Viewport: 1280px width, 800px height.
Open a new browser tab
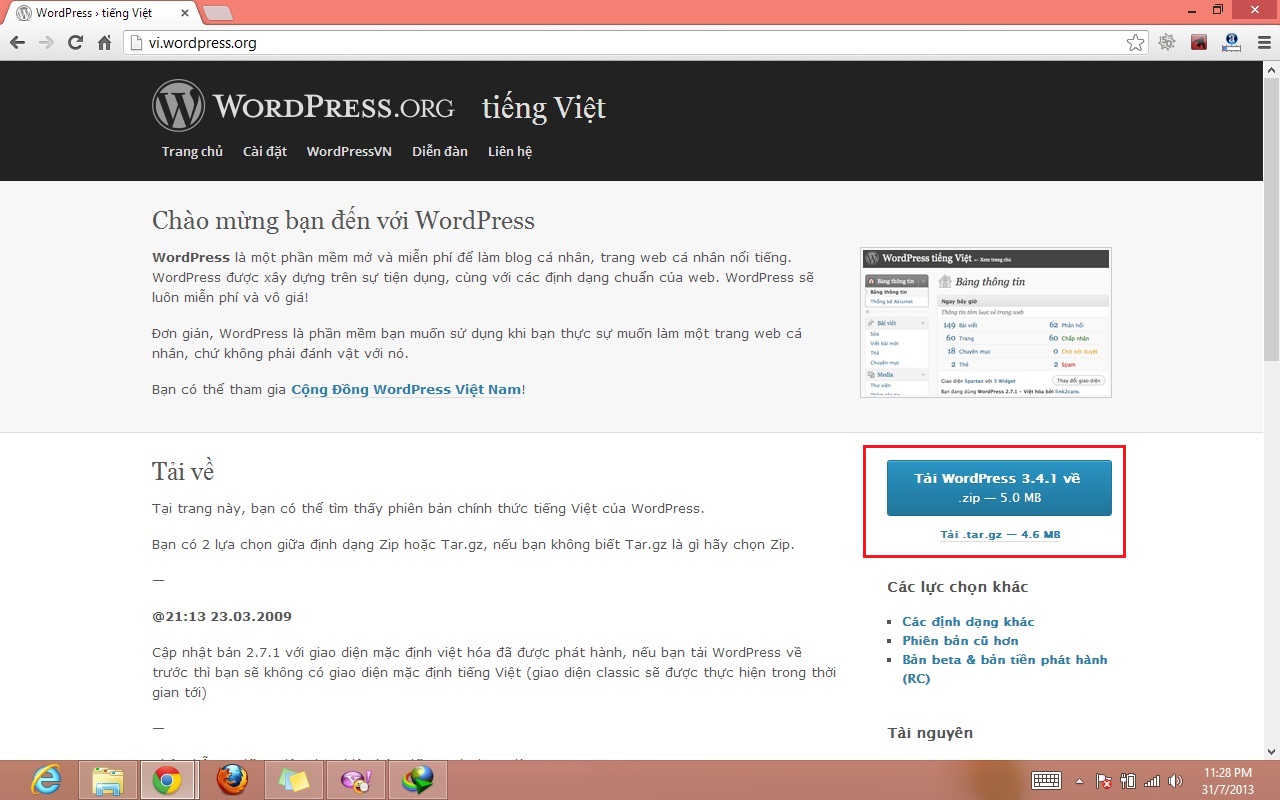[218, 13]
